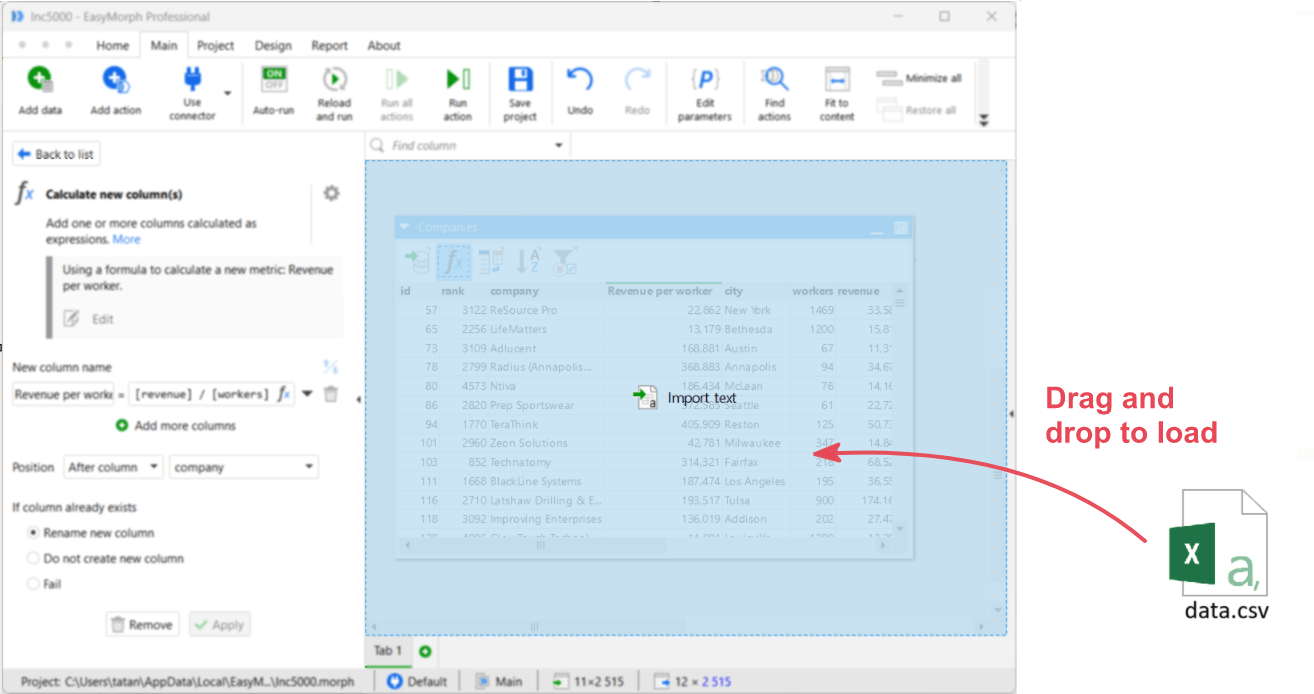Image resolution: width=1314 pixels, height=694 pixels.
Task: Select Rename new column option
Action: 91,533
